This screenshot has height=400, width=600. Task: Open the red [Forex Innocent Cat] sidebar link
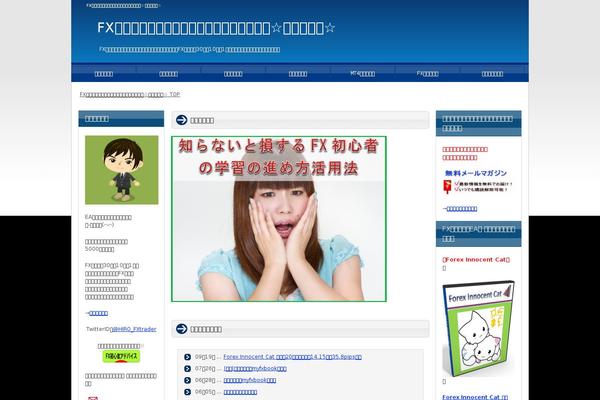[476, 260]
